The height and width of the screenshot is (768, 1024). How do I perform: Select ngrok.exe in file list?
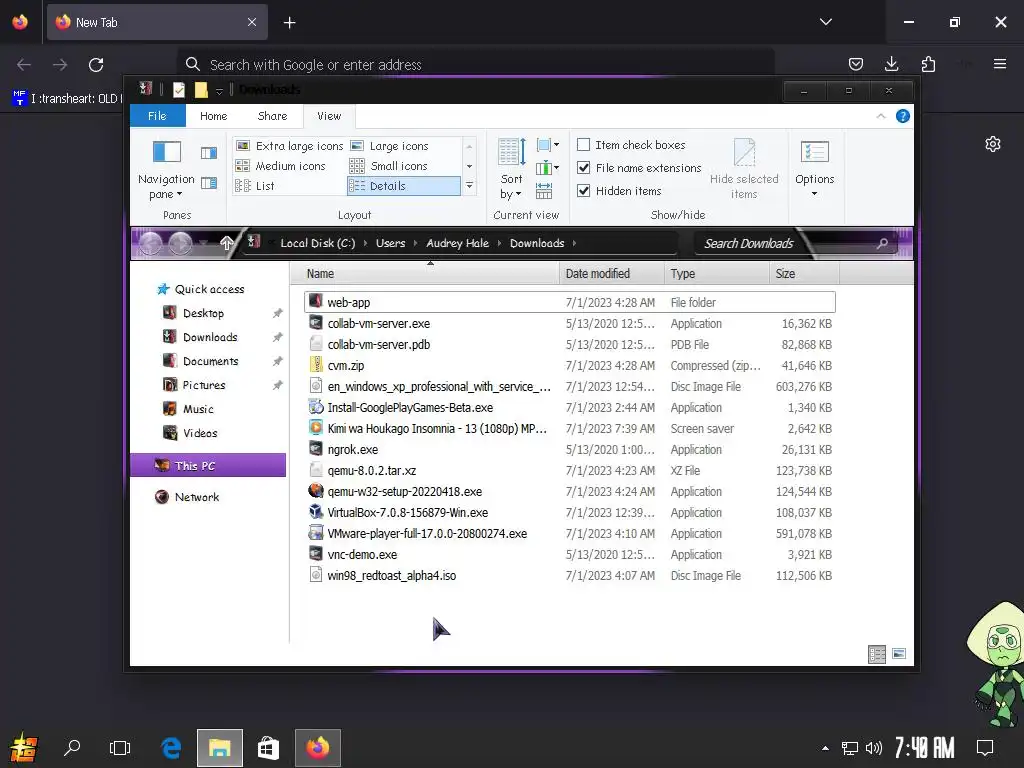(x=569, y=449)
